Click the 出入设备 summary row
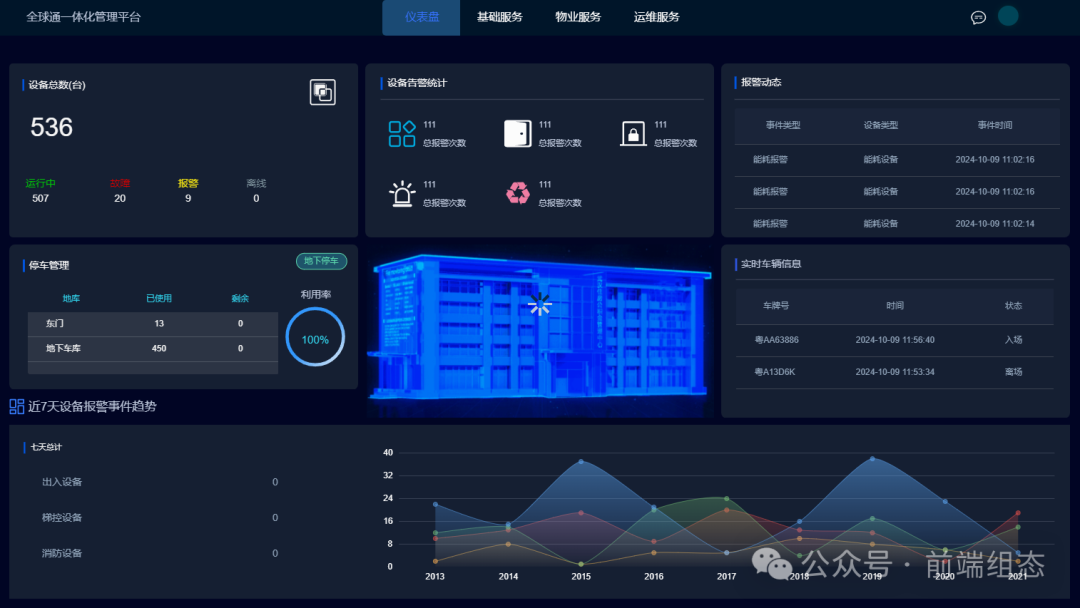Viewport: 1080px width, 608px height. (160, 482)
